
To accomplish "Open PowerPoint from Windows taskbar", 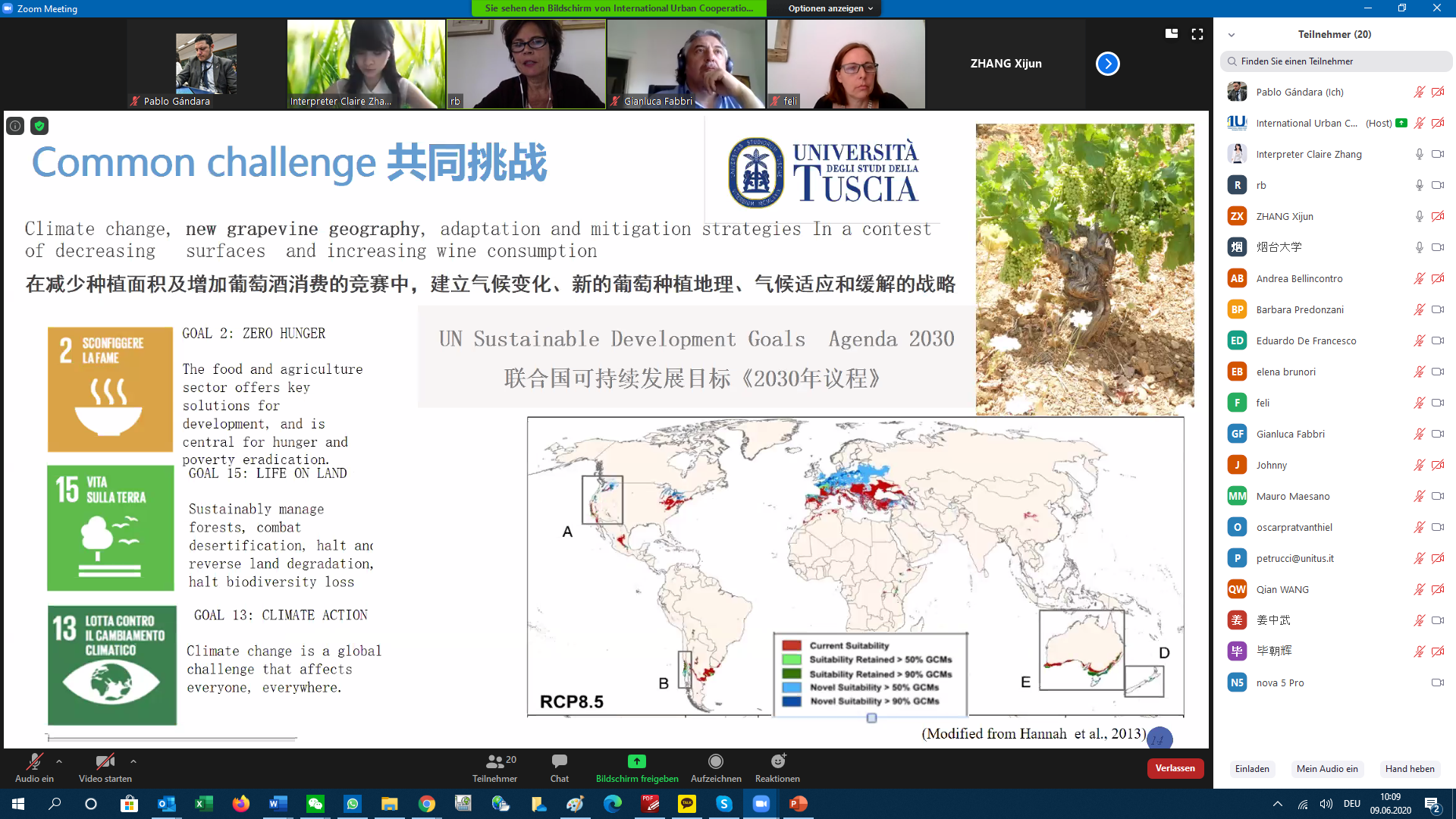I will (x=798, y=804).
